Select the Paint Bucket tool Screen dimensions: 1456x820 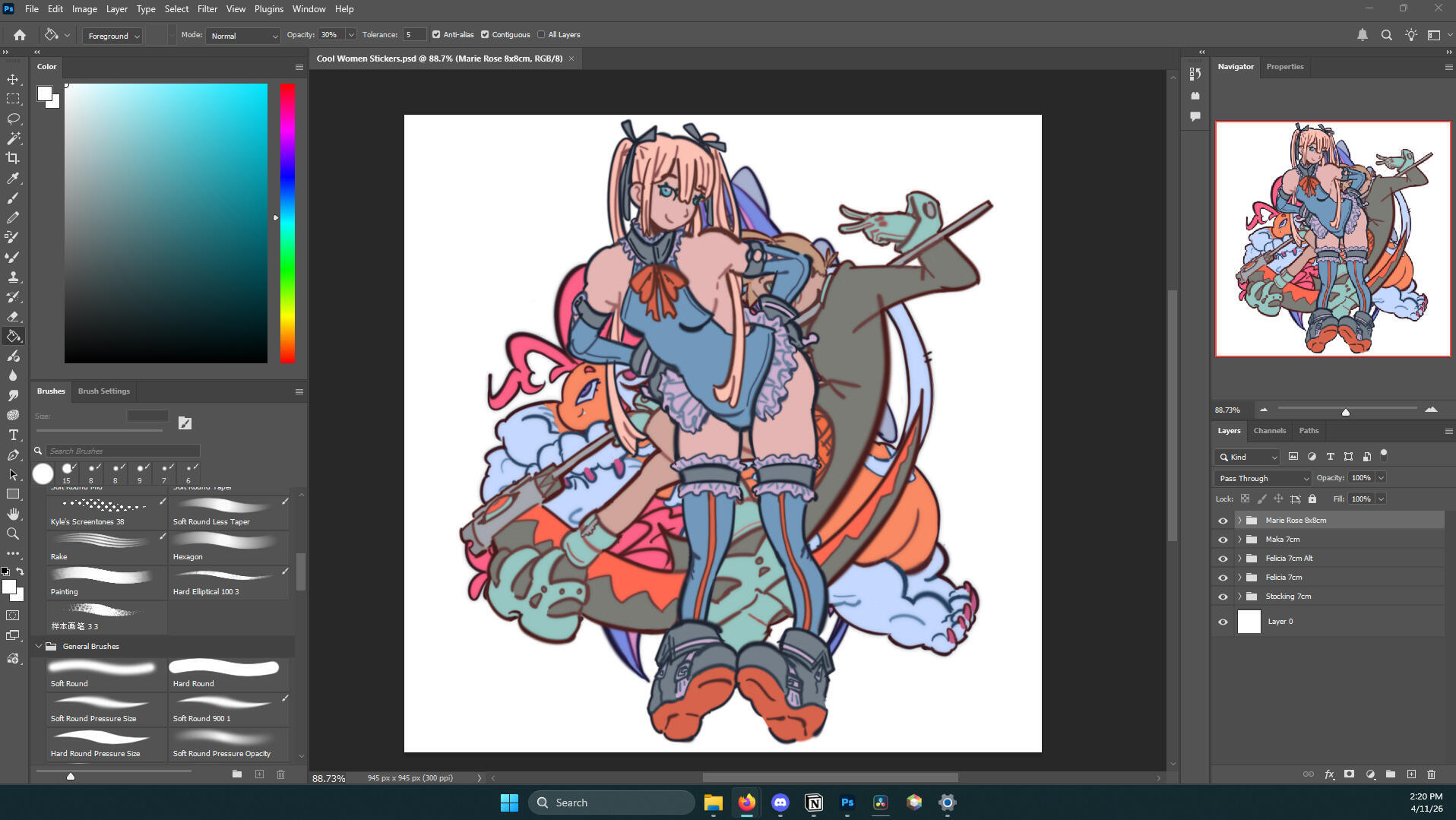13,336
